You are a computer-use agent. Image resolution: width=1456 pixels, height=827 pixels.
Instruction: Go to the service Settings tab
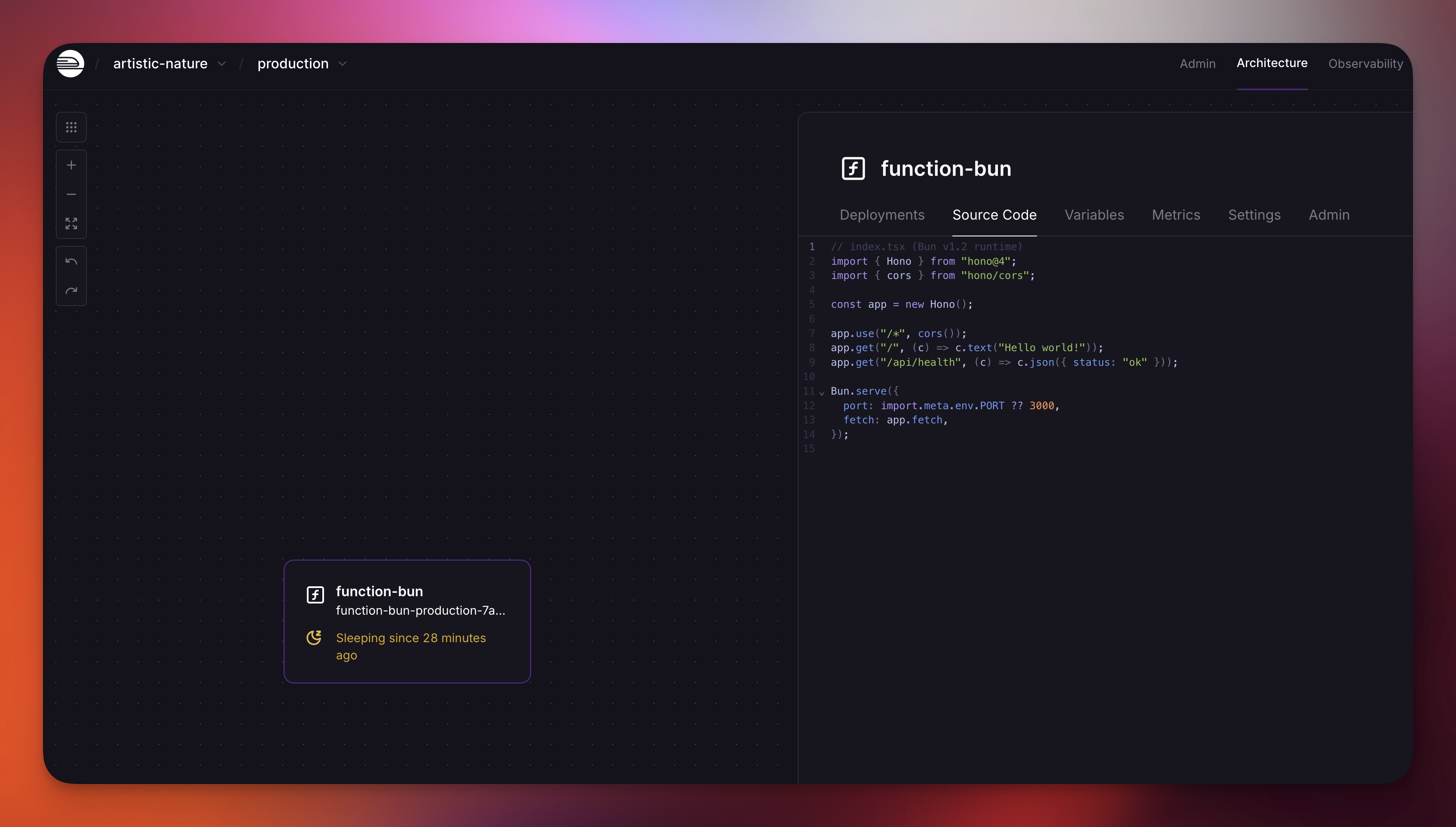click(1254, 215)
